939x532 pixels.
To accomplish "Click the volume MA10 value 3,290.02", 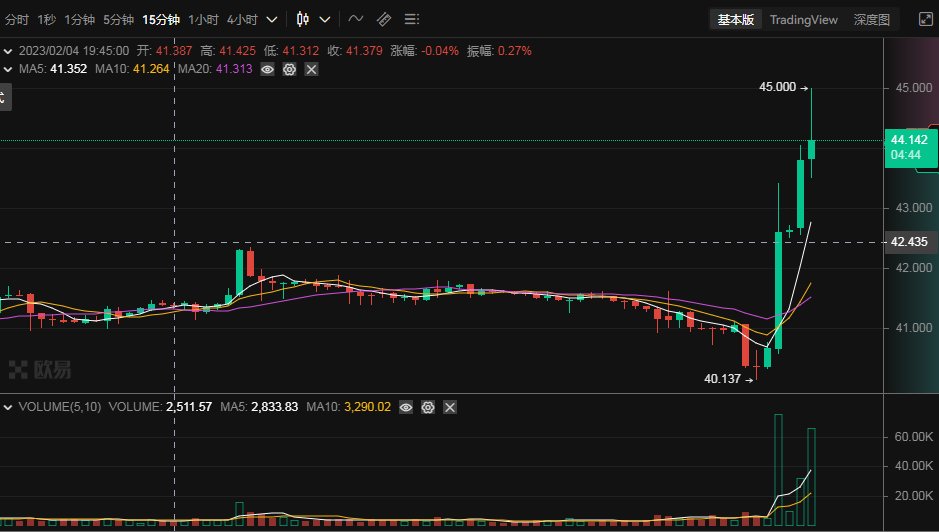I will [x=367, y=407].
